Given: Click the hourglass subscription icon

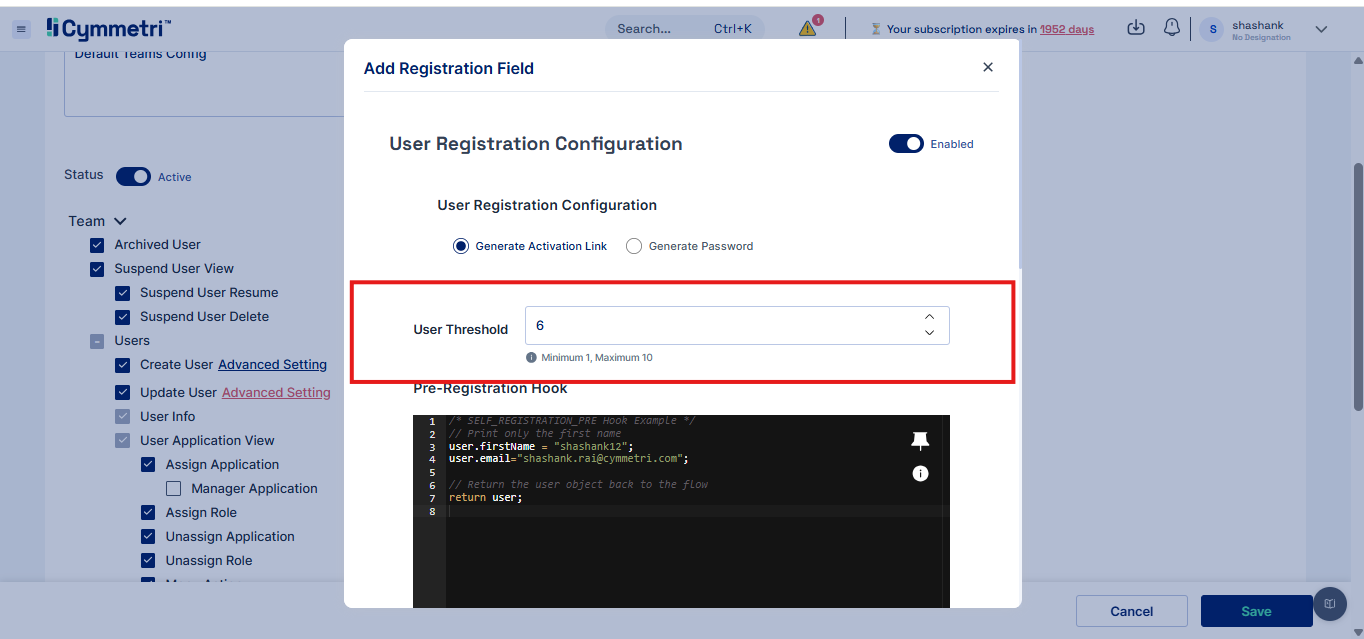Looking at the screenshot, I should tap(876, 29).
